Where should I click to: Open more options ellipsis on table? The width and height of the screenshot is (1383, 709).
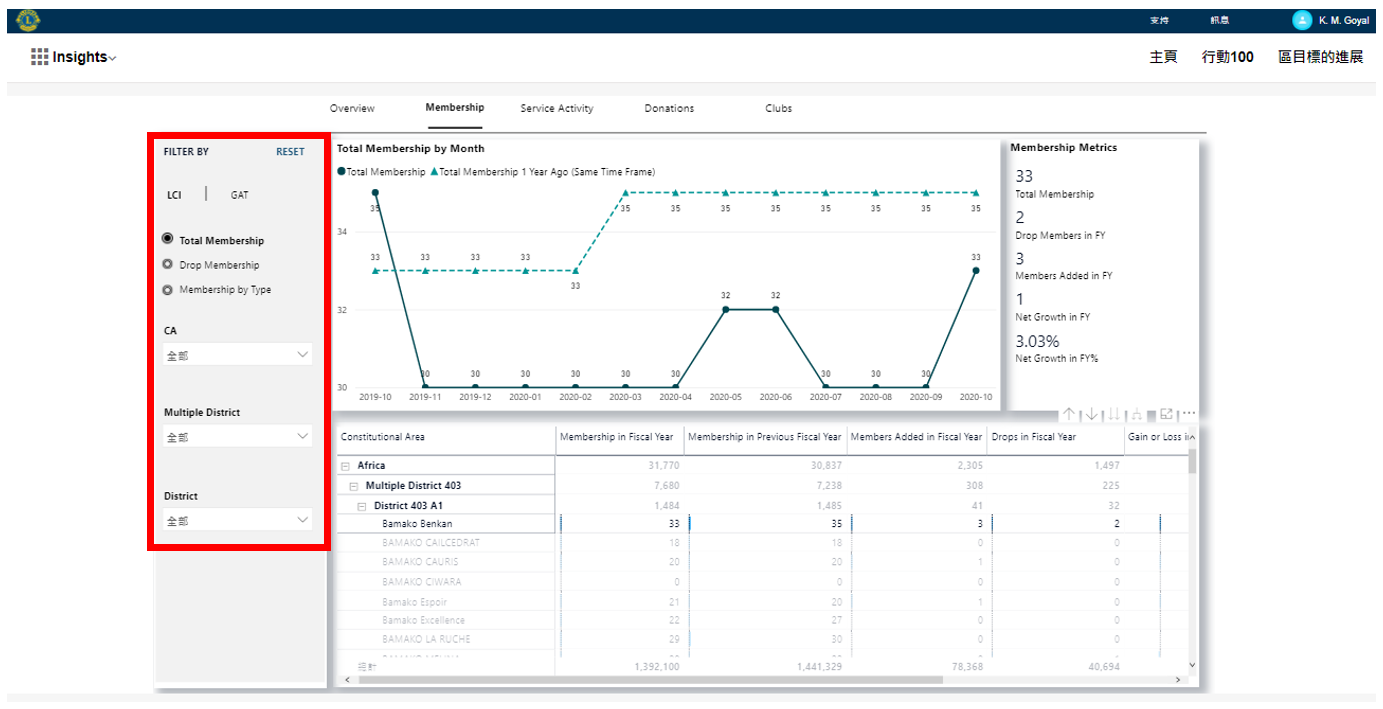coord(1188,414)
